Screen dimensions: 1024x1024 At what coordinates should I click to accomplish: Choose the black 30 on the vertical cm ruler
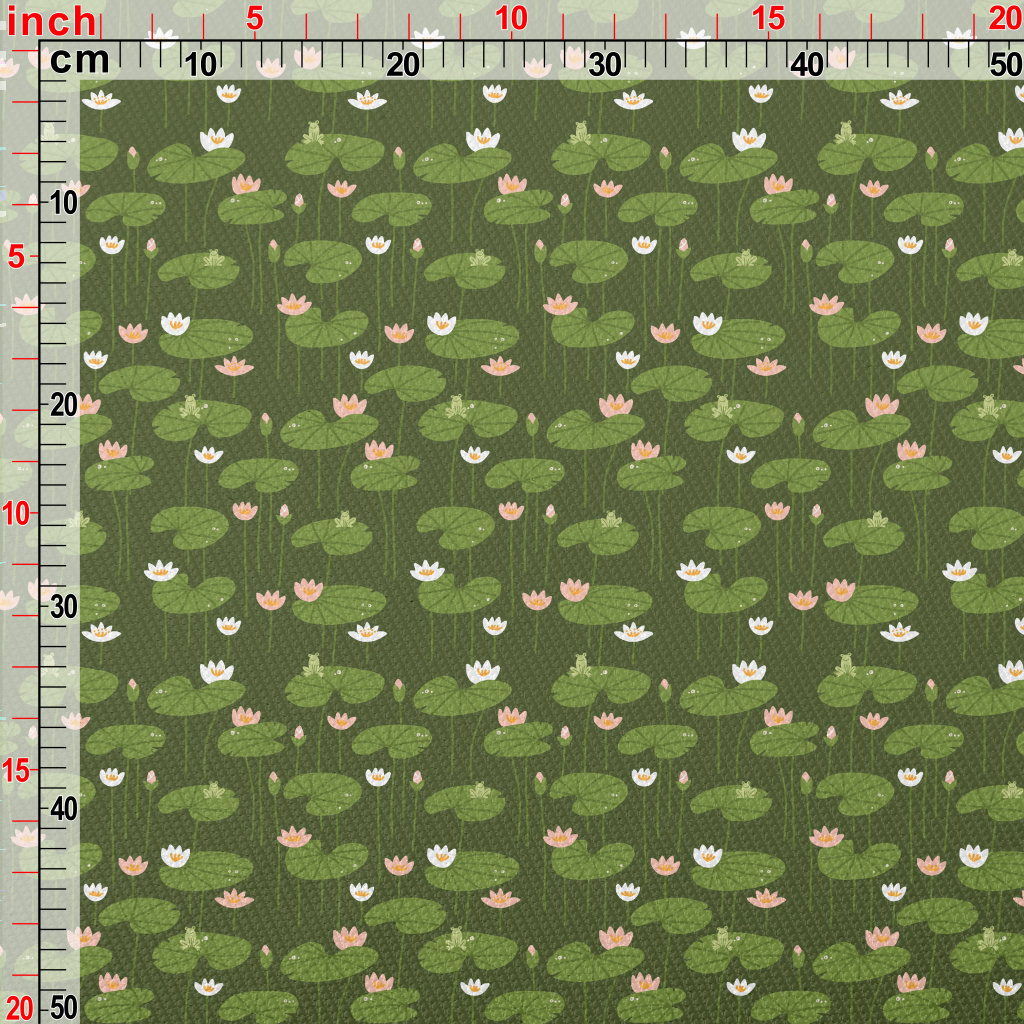pyautogui.click(x=64, y=607)
